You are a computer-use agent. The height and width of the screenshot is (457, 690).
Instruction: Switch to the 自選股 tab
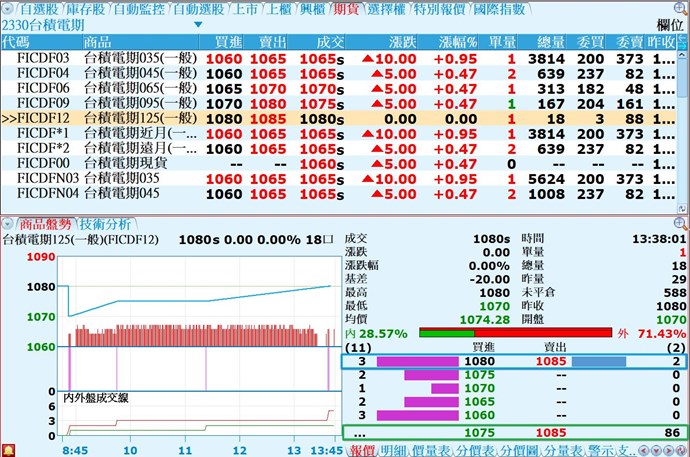(x=39, y=9)
